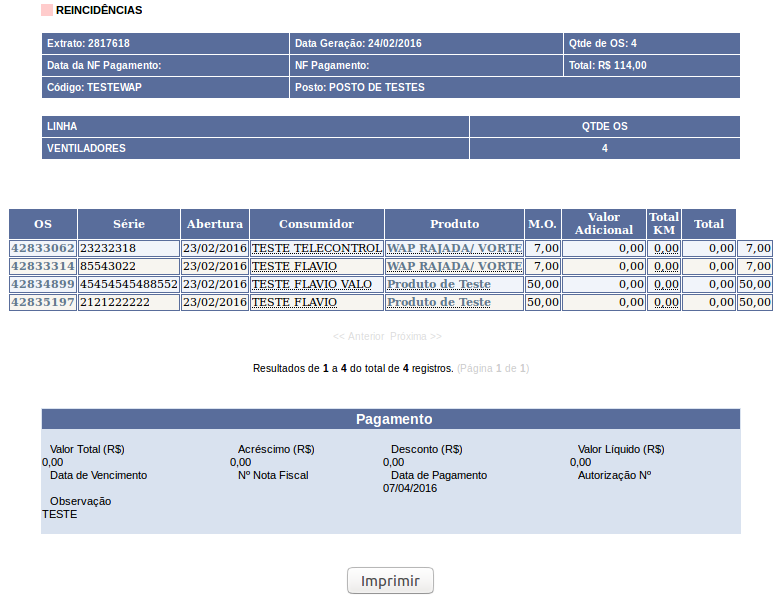Open OS link 42835197
The height and width of the screenshot is (595, 778).
(43, 302)
